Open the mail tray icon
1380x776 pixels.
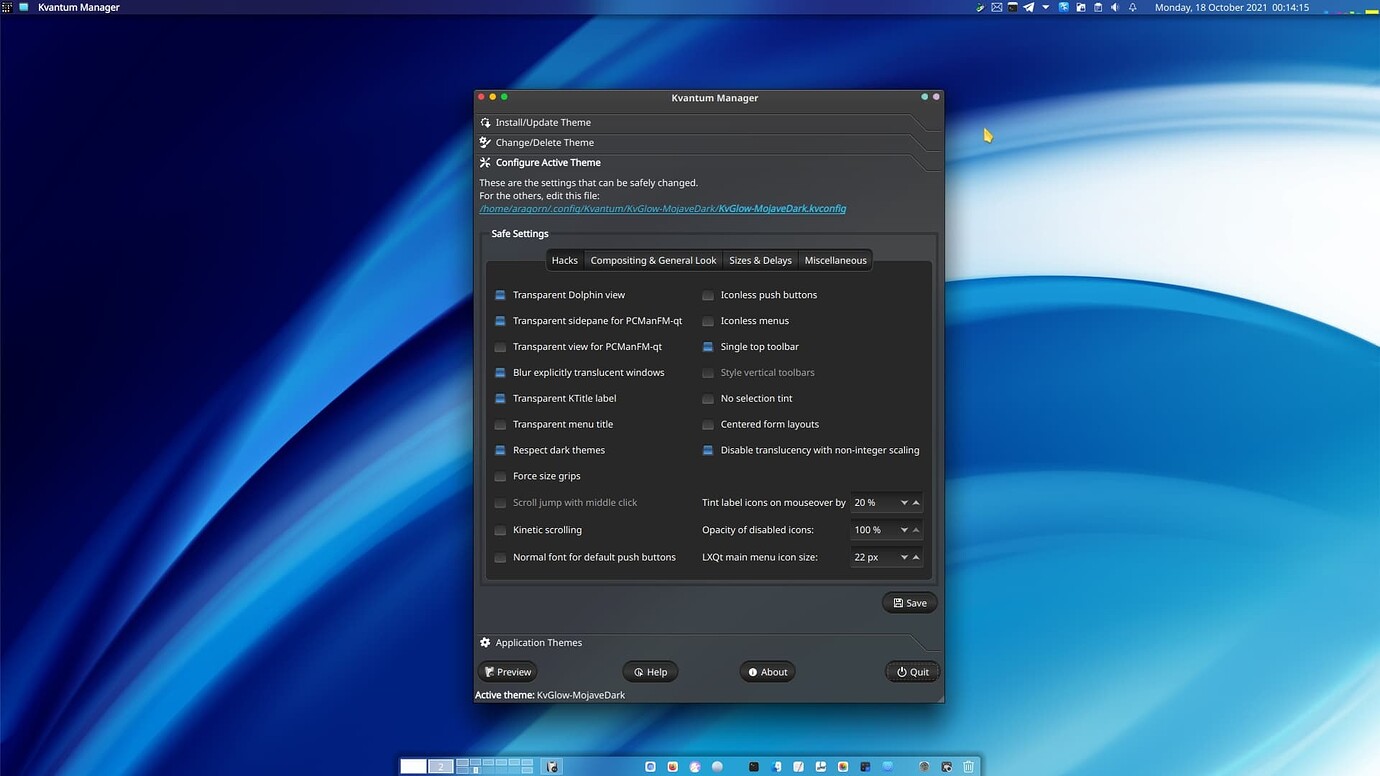tap(997, 7)
